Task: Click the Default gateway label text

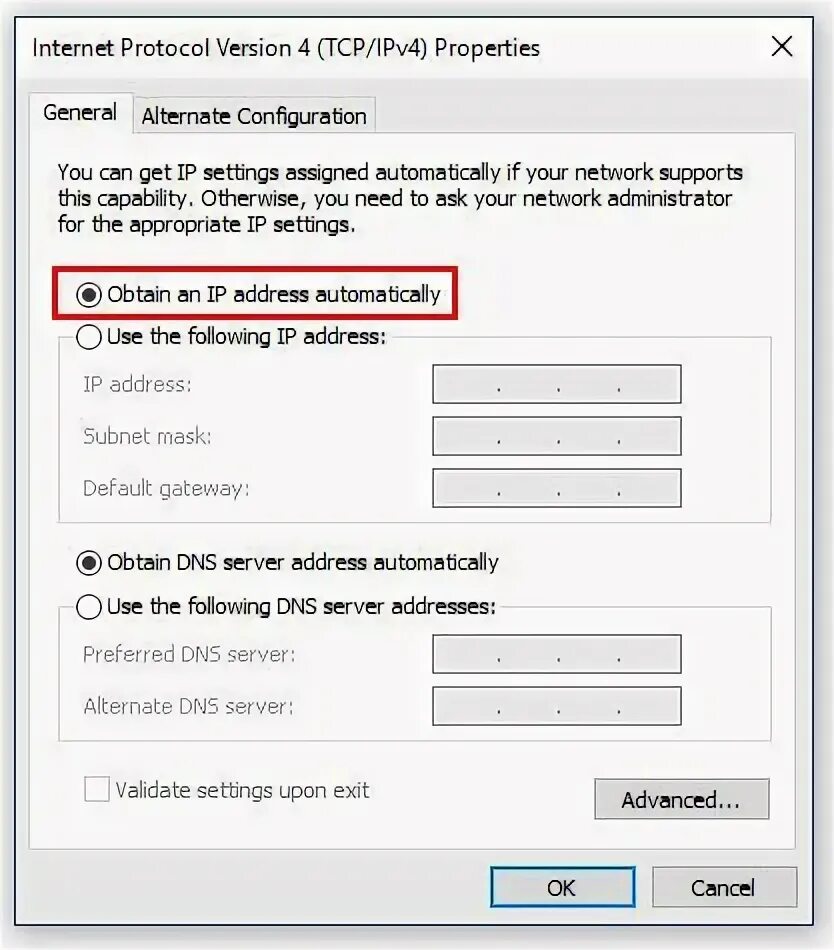Action: (x=166, y=488)
